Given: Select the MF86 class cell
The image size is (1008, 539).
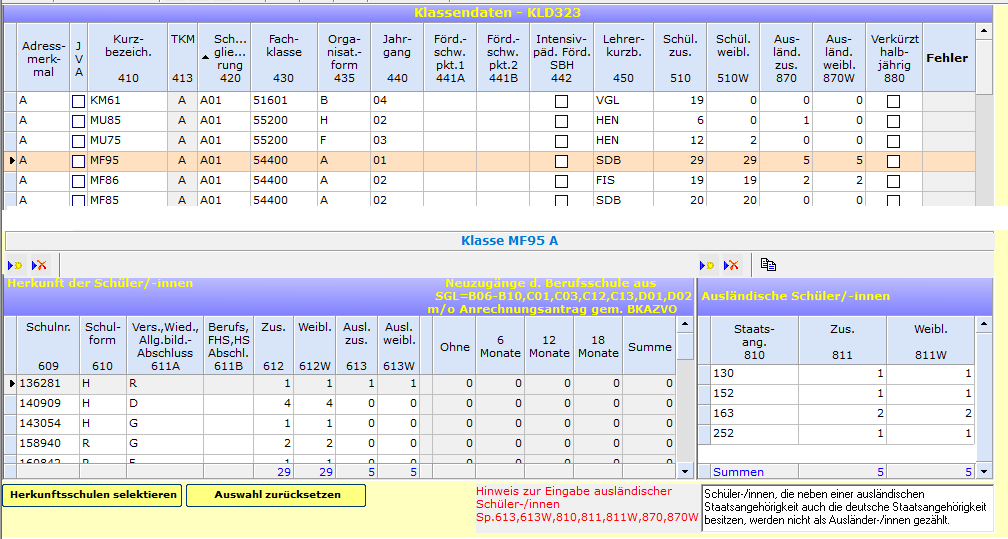Looking at the screenshot, I should [x=128, y=180].
